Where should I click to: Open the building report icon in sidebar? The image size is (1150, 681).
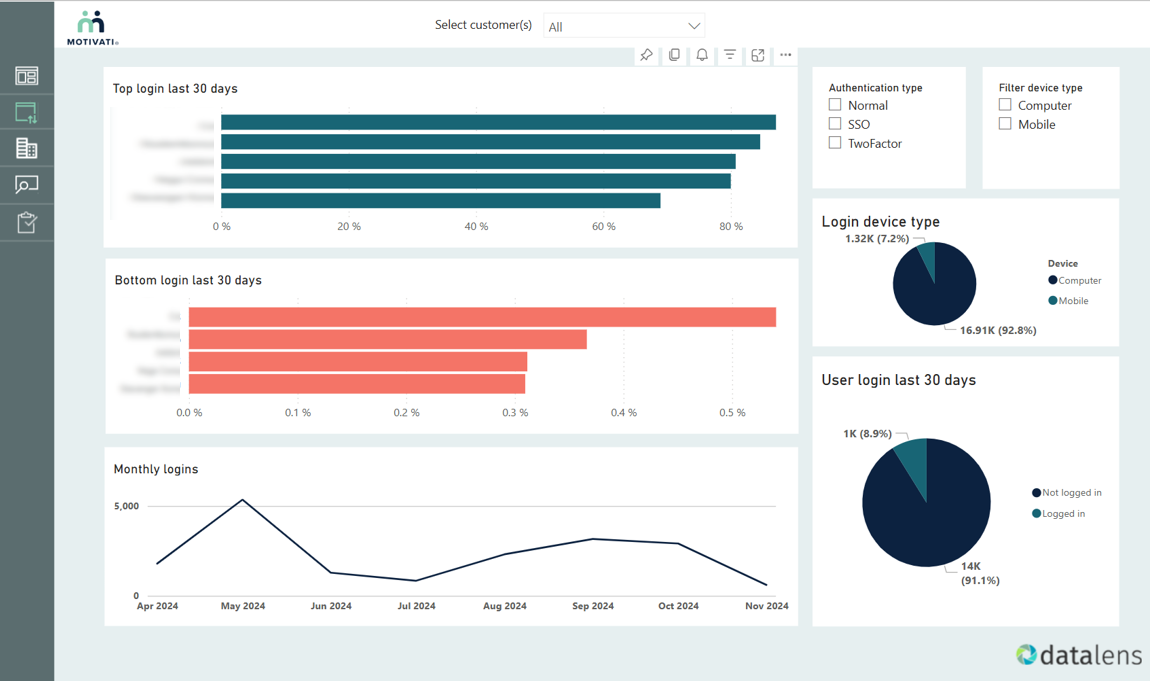tap(27, 149)
